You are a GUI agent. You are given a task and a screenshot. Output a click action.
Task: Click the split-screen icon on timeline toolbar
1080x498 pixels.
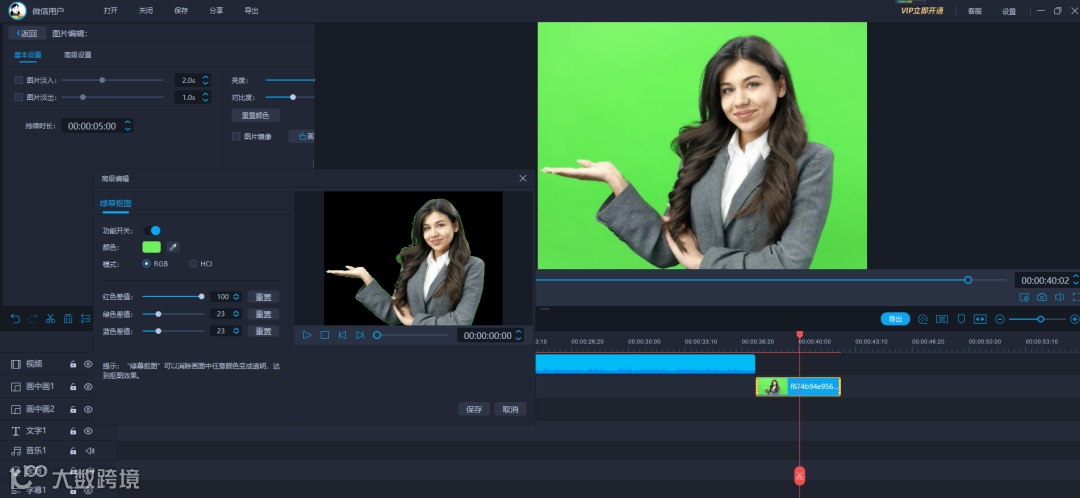coord(942,320)
